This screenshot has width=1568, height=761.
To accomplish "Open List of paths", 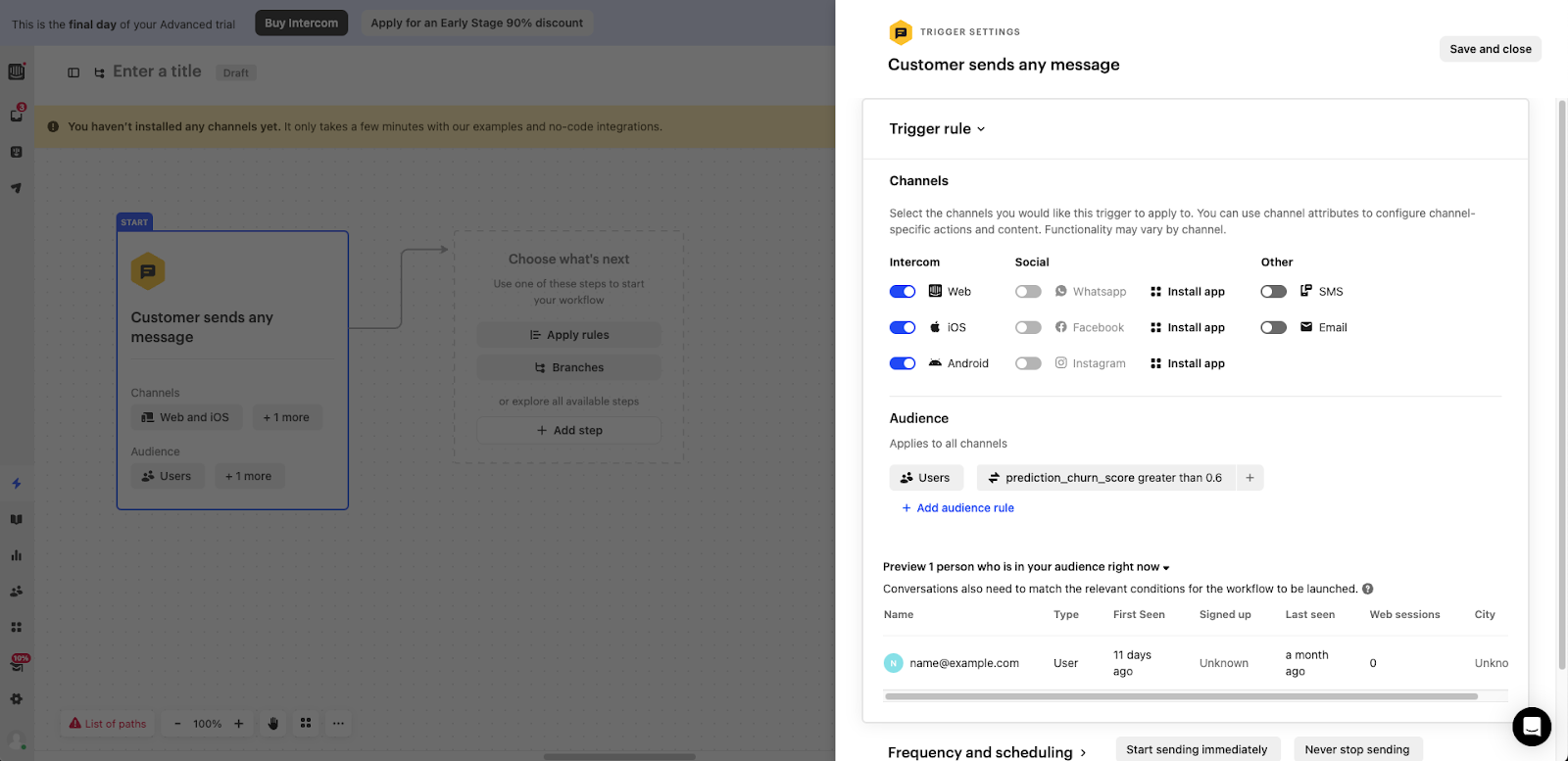I will pos(108,724).
